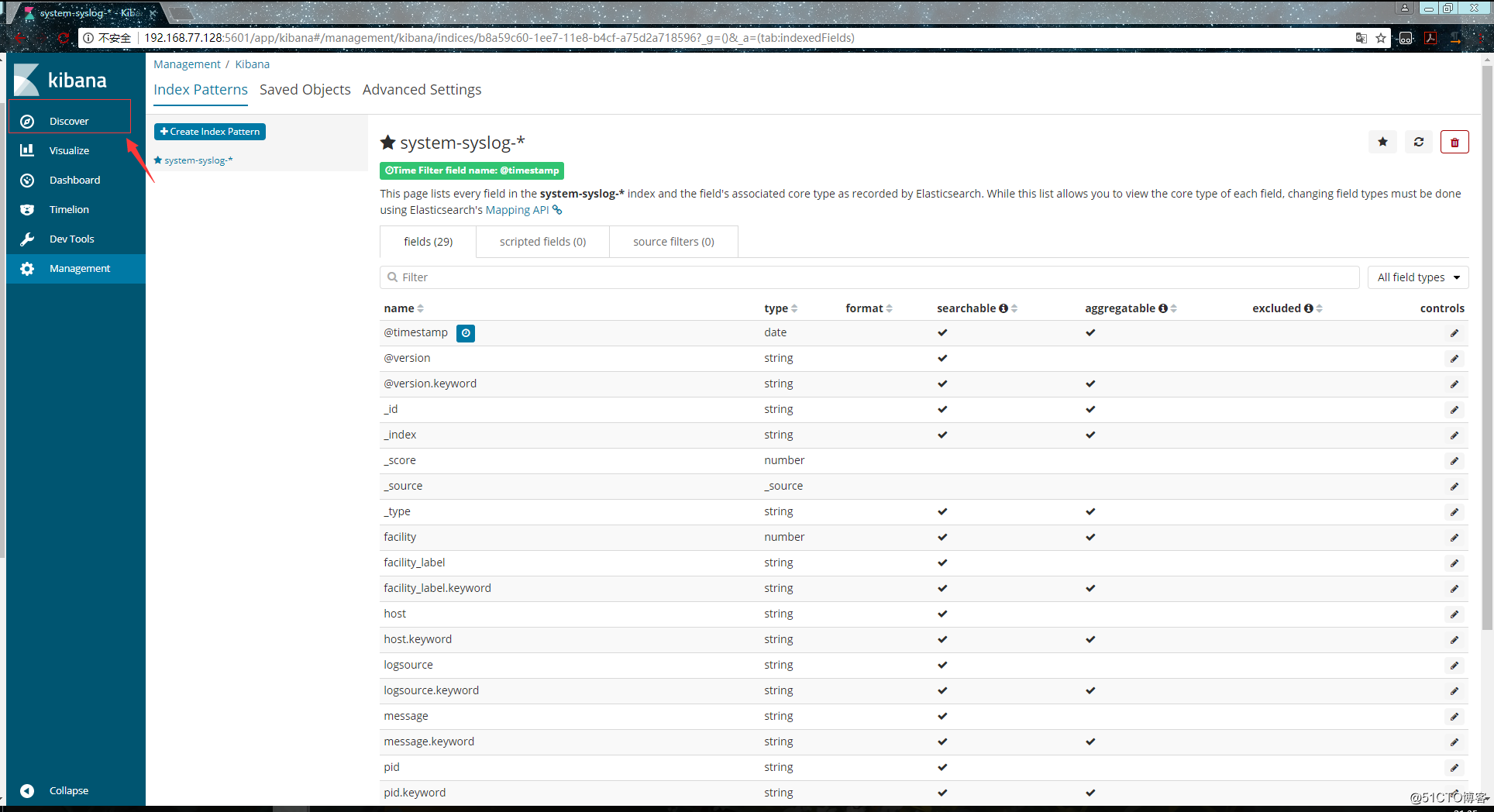This screenshot has height=812, width=1494.
Task: Click the page vertical scrollbar
Action: tap(1486, 349)
